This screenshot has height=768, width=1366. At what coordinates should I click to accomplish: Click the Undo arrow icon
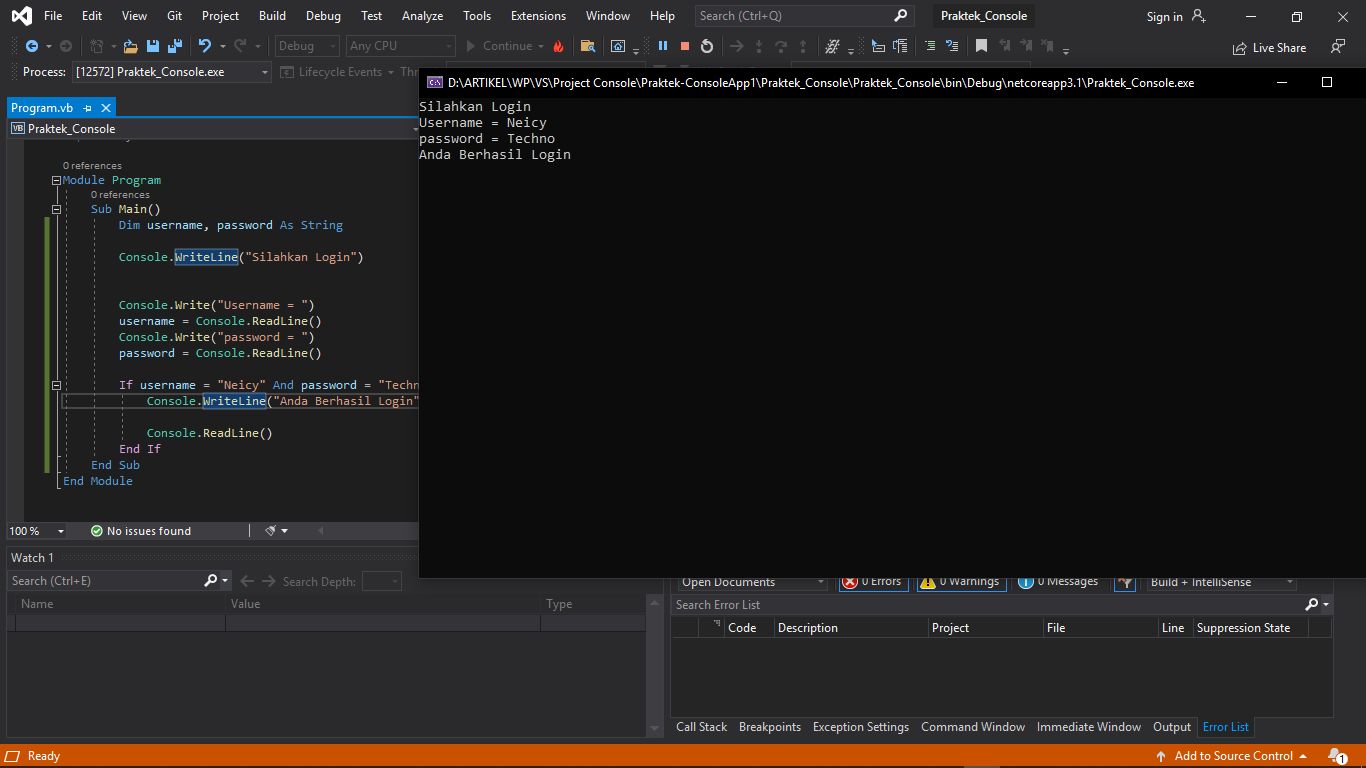pyautogui.click(x=205, y=46)
